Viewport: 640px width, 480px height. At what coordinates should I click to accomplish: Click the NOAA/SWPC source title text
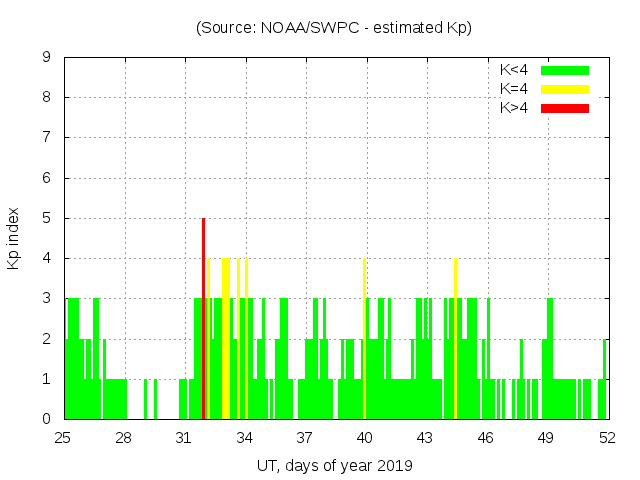pyautogui.click(x=334, y=28)
